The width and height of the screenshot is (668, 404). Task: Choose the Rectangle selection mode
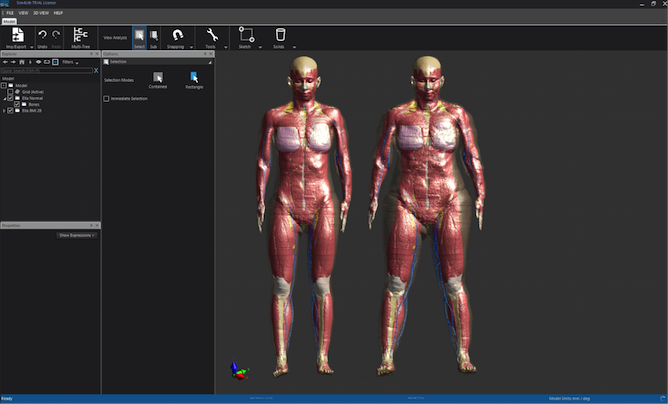click(194, 78)
